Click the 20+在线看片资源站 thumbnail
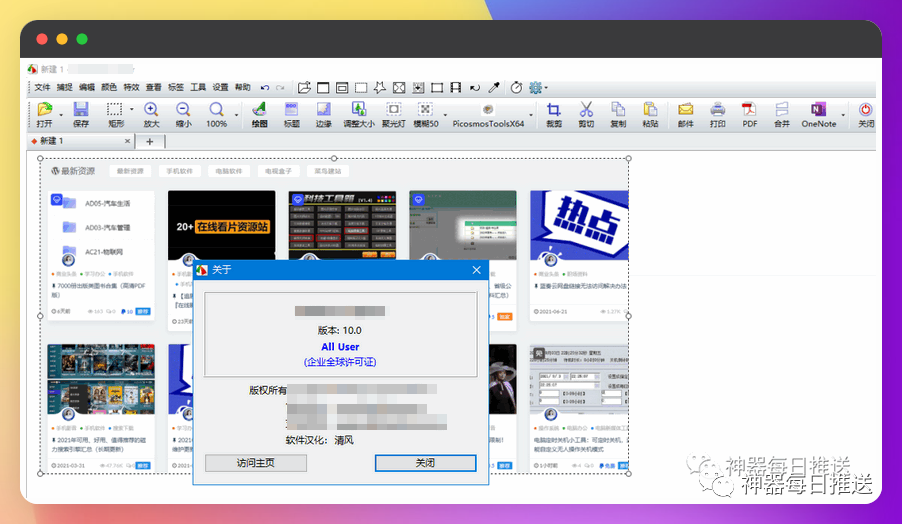This screenshot has width=902, height=524. pyautogui.click(x=221, y=225)
